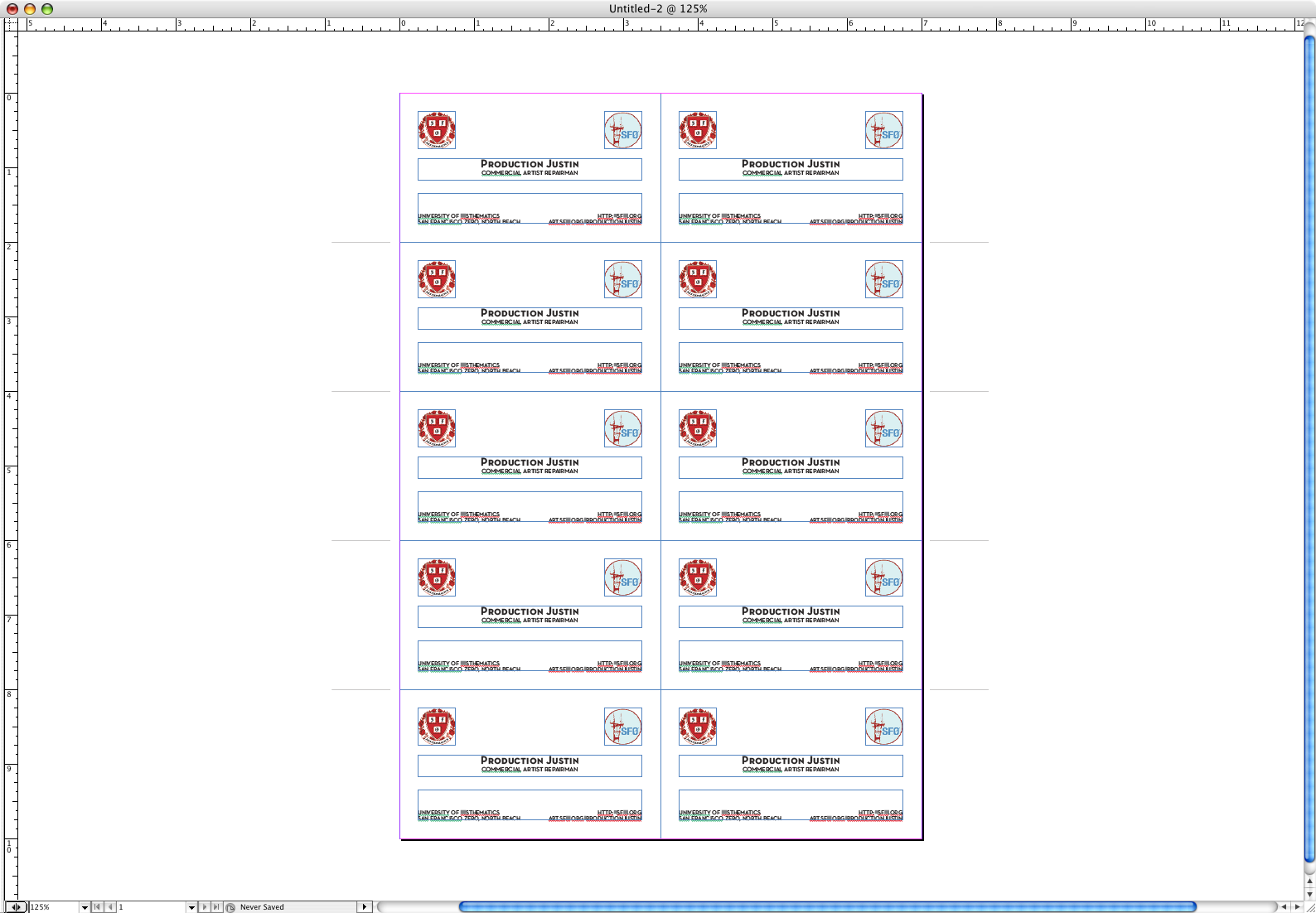
Task: Go to the next page button
Action: click(x=205, y=907)
